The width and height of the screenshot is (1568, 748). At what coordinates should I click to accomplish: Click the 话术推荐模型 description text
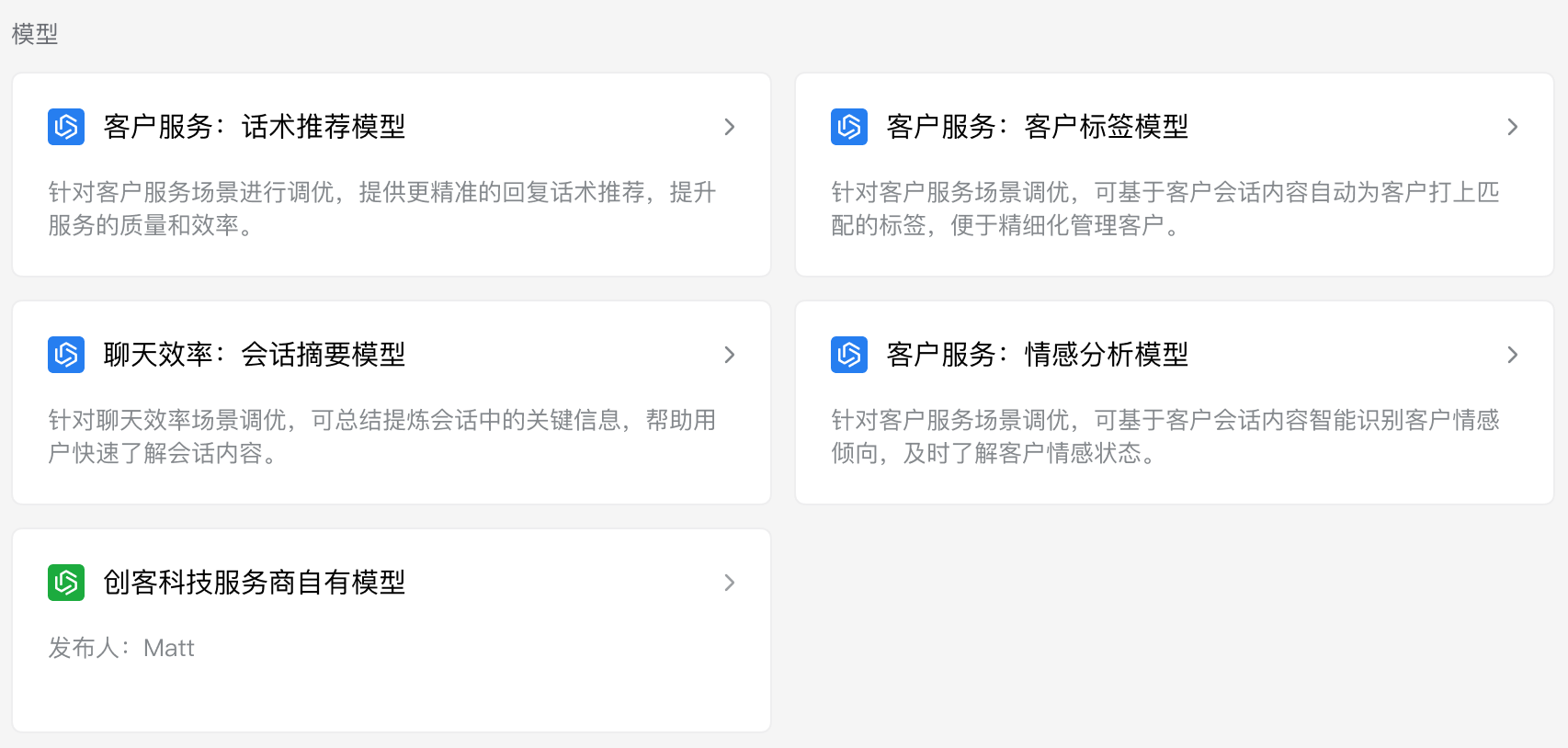pos(381,209)
